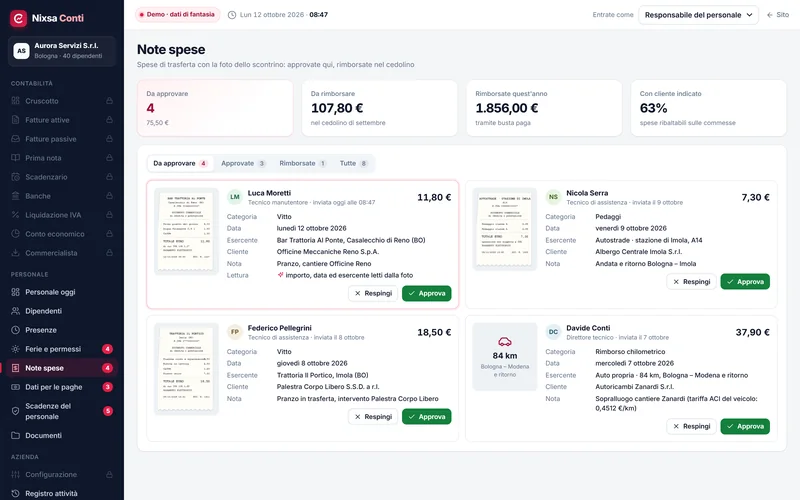Click the Note spese receipt icon
The width and height of the screenshot is (800, 500).
15,368
